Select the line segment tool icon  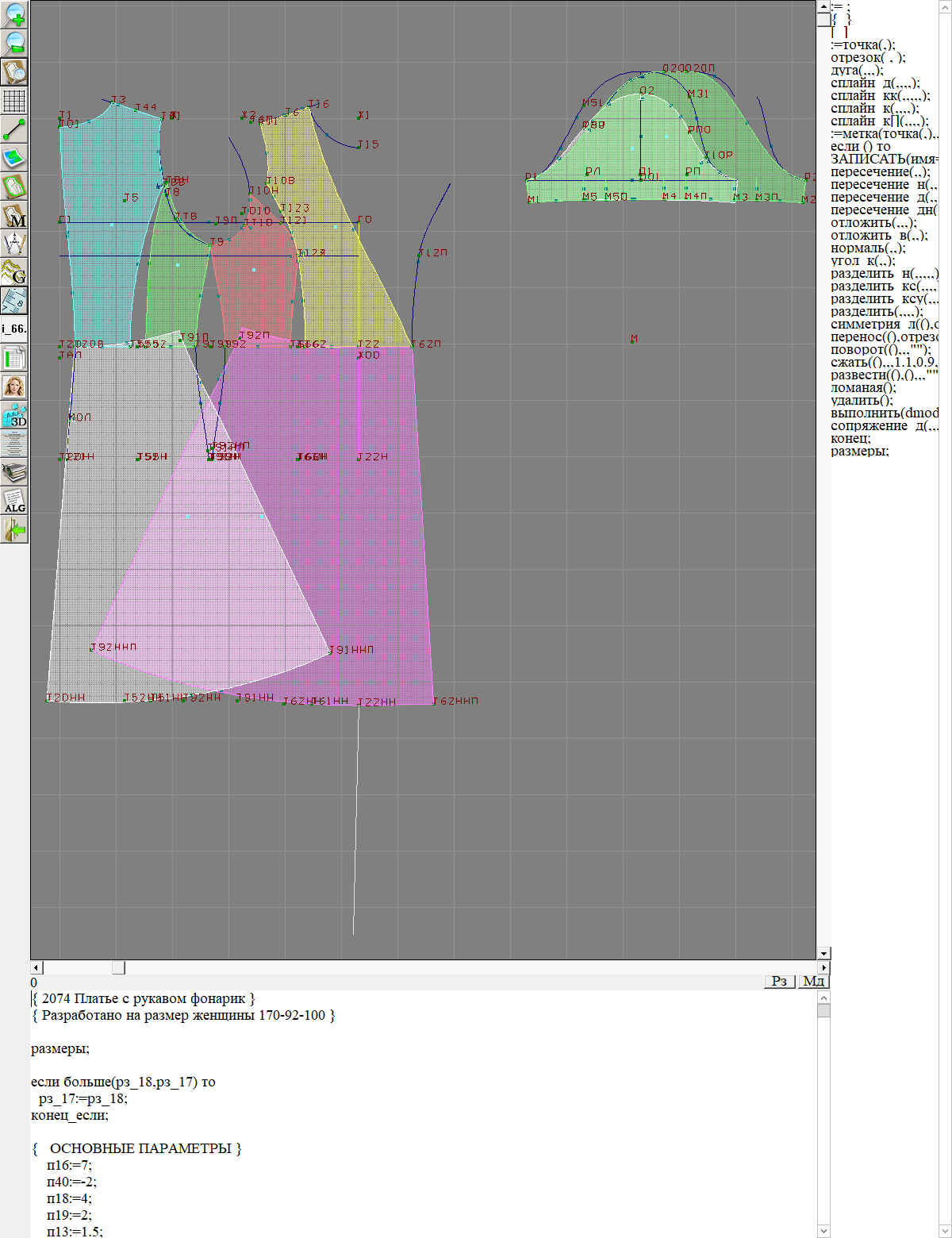point(14,129)
